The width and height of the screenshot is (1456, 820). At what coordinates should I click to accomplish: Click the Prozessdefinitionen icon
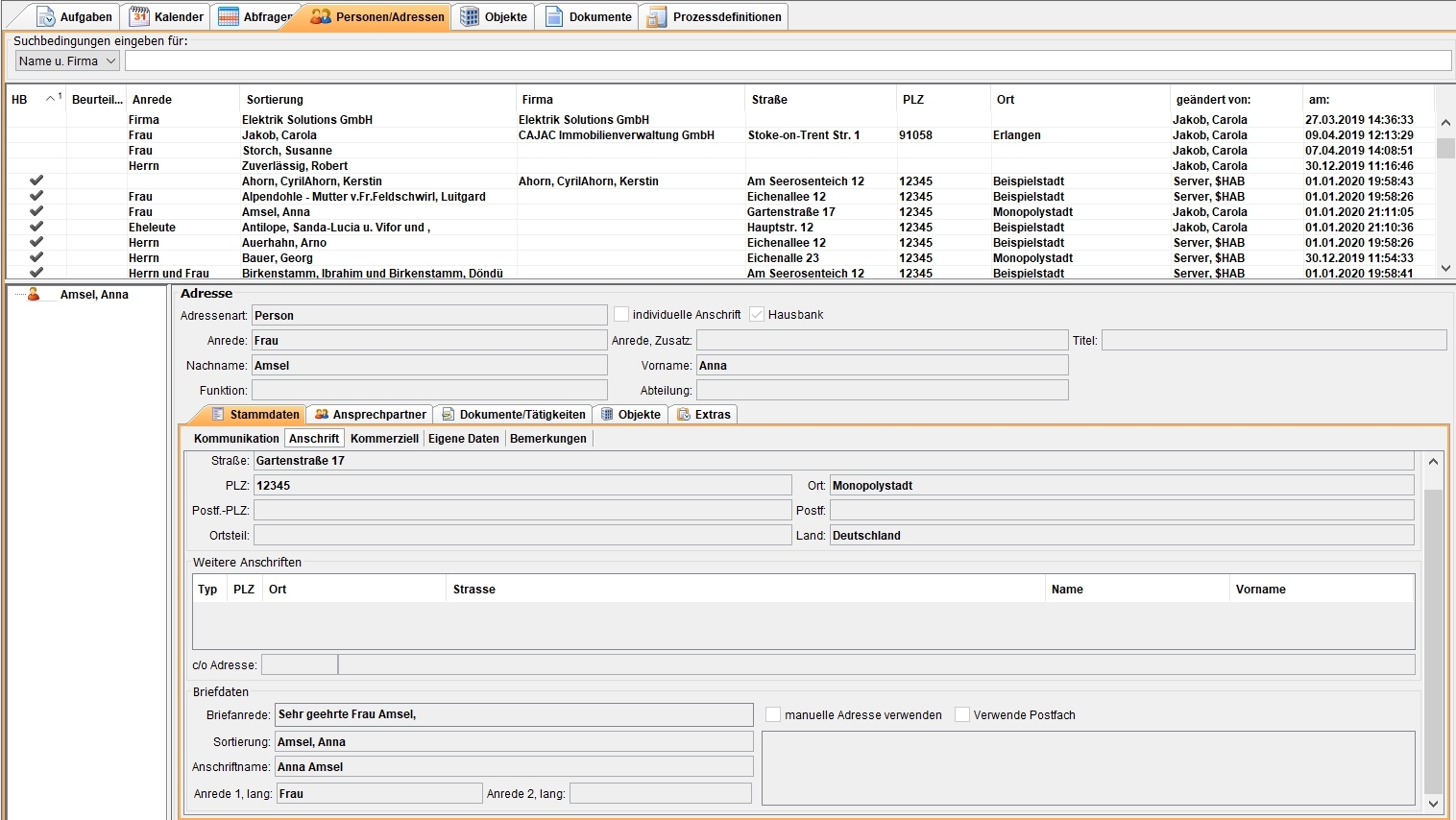click(x=656, y=16)
